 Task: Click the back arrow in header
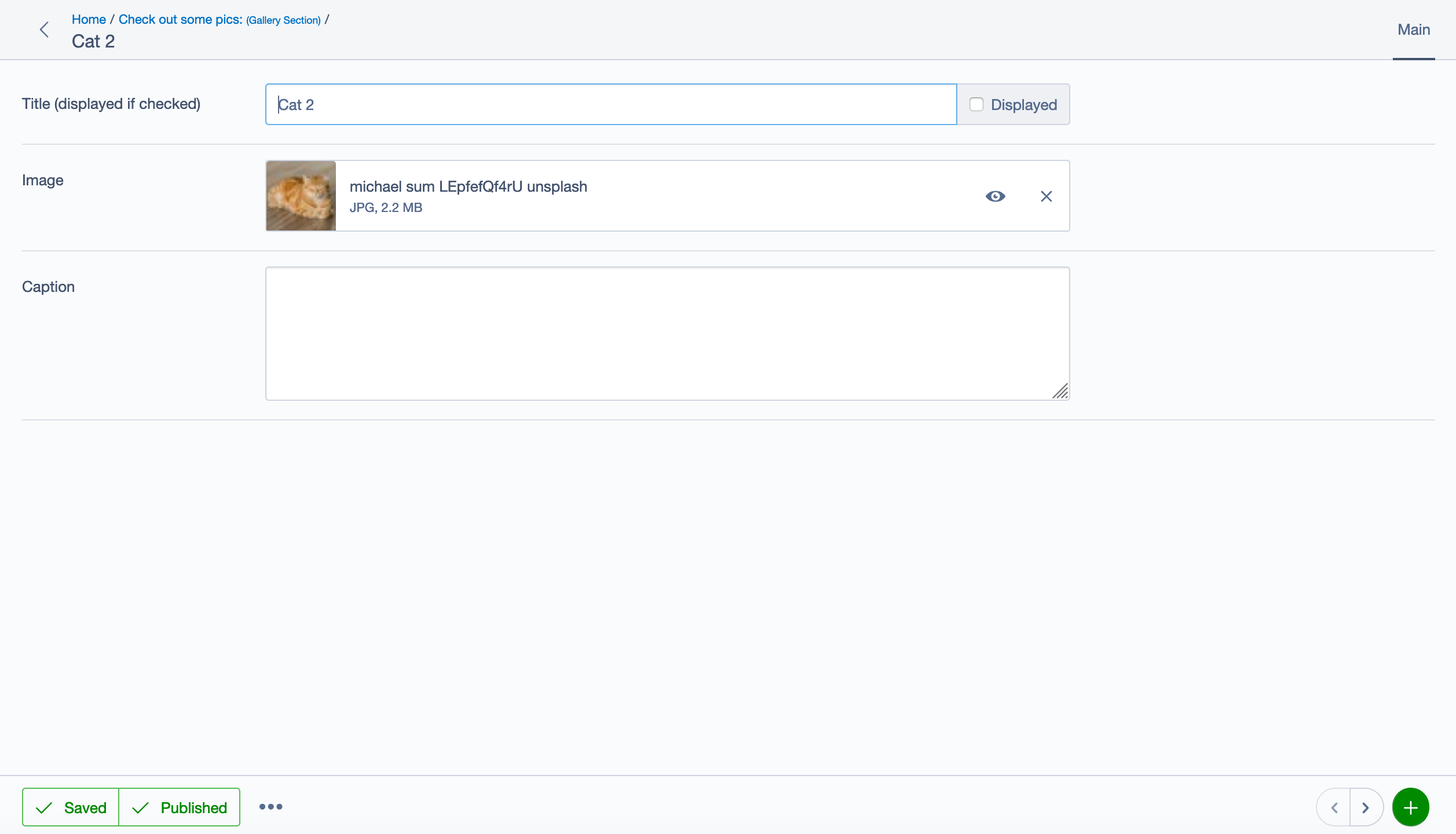click(x=44, y=30)
